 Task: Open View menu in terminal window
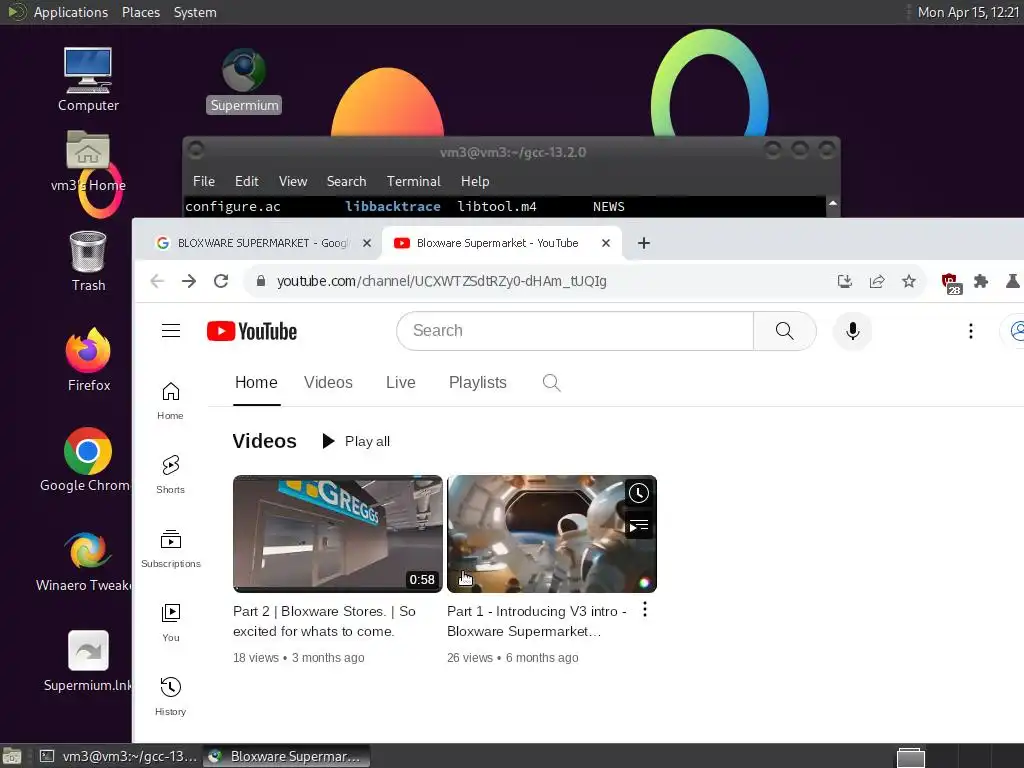click(293, 182)
